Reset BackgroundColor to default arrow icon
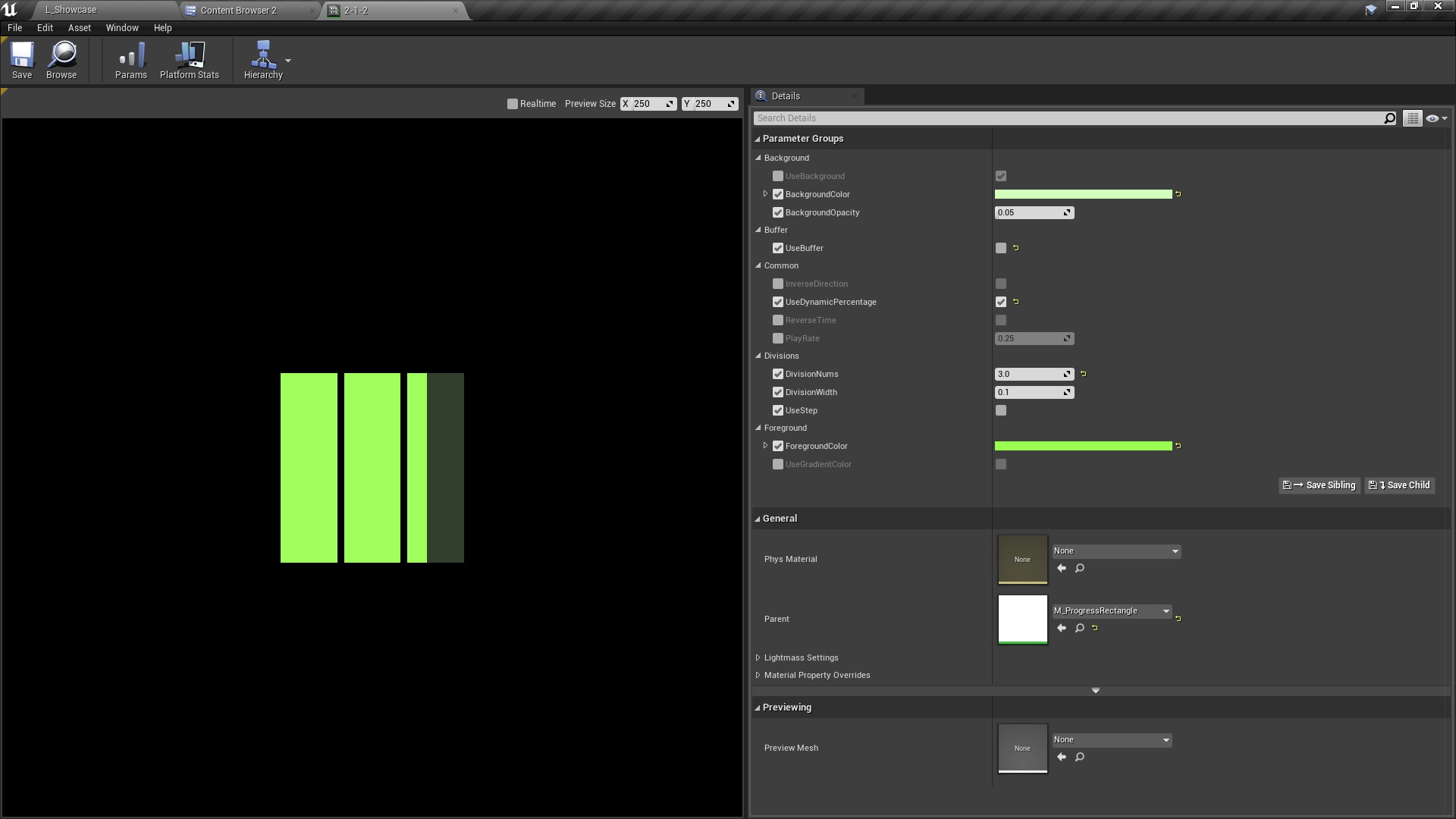This screenshot has width=1456, height=819. [x=1178, y=194]
